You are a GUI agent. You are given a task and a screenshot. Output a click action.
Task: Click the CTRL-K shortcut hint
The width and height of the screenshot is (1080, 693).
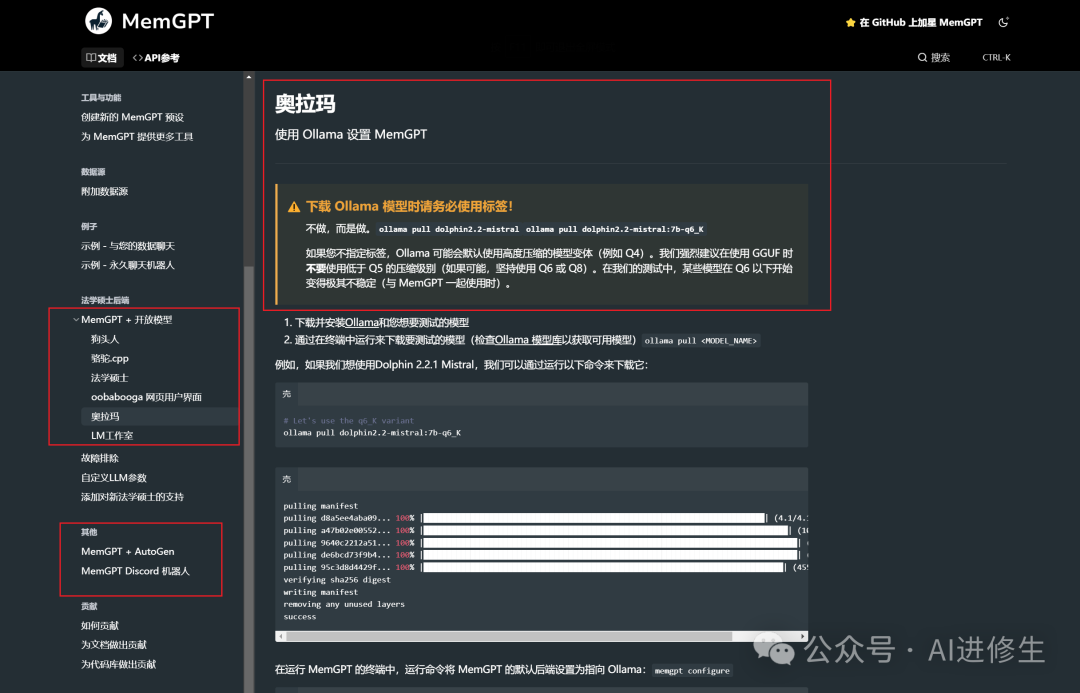click(x=996, y=57)
